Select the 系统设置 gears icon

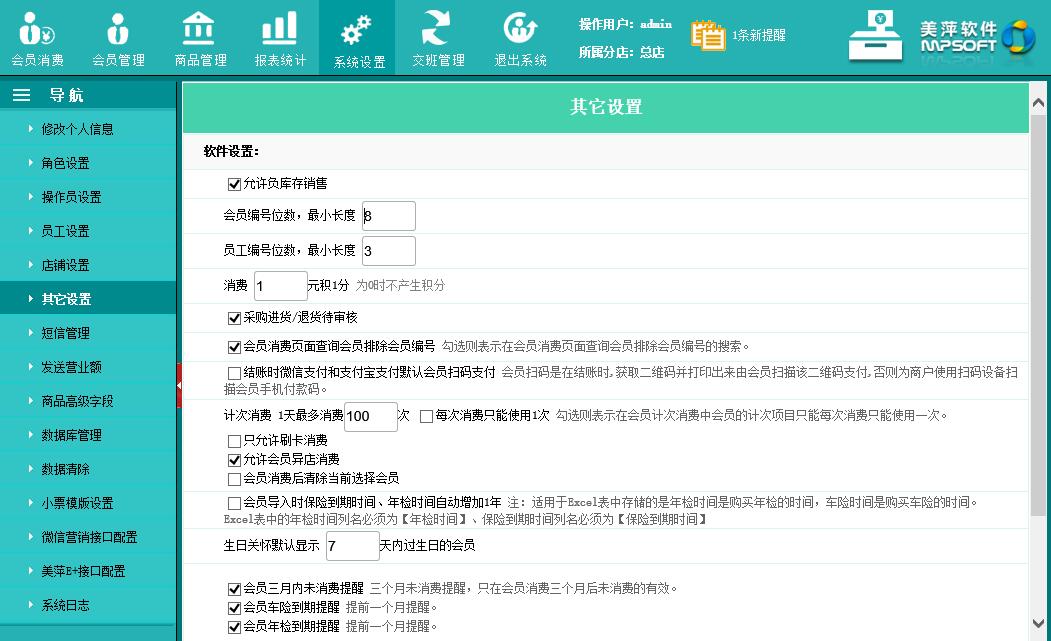pyautogui.click(x=357, y=29)
